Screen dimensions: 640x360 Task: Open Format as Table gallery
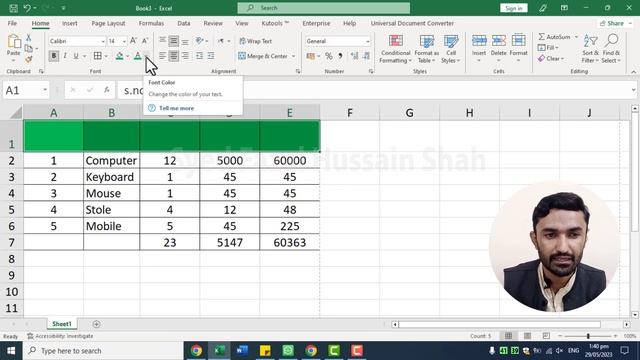tap(427, 49)
